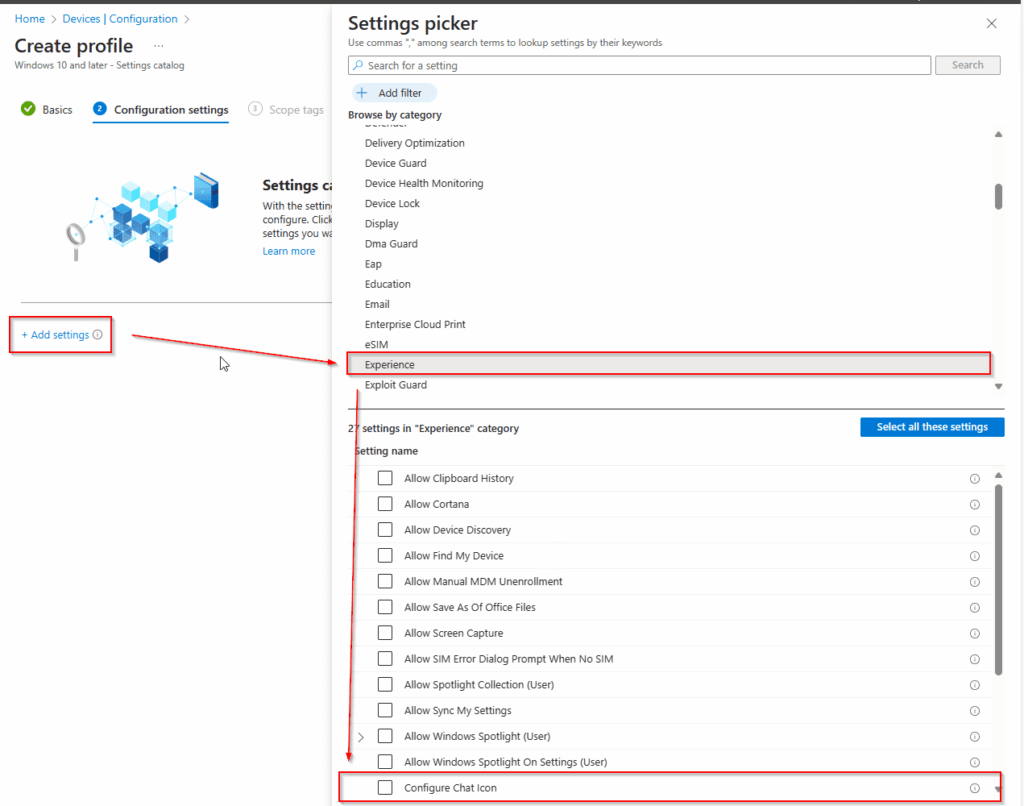Expand the Allow Windows Spotlight (User) setting
This screenshot has height=806, width=1024.
tap(363, 736)
